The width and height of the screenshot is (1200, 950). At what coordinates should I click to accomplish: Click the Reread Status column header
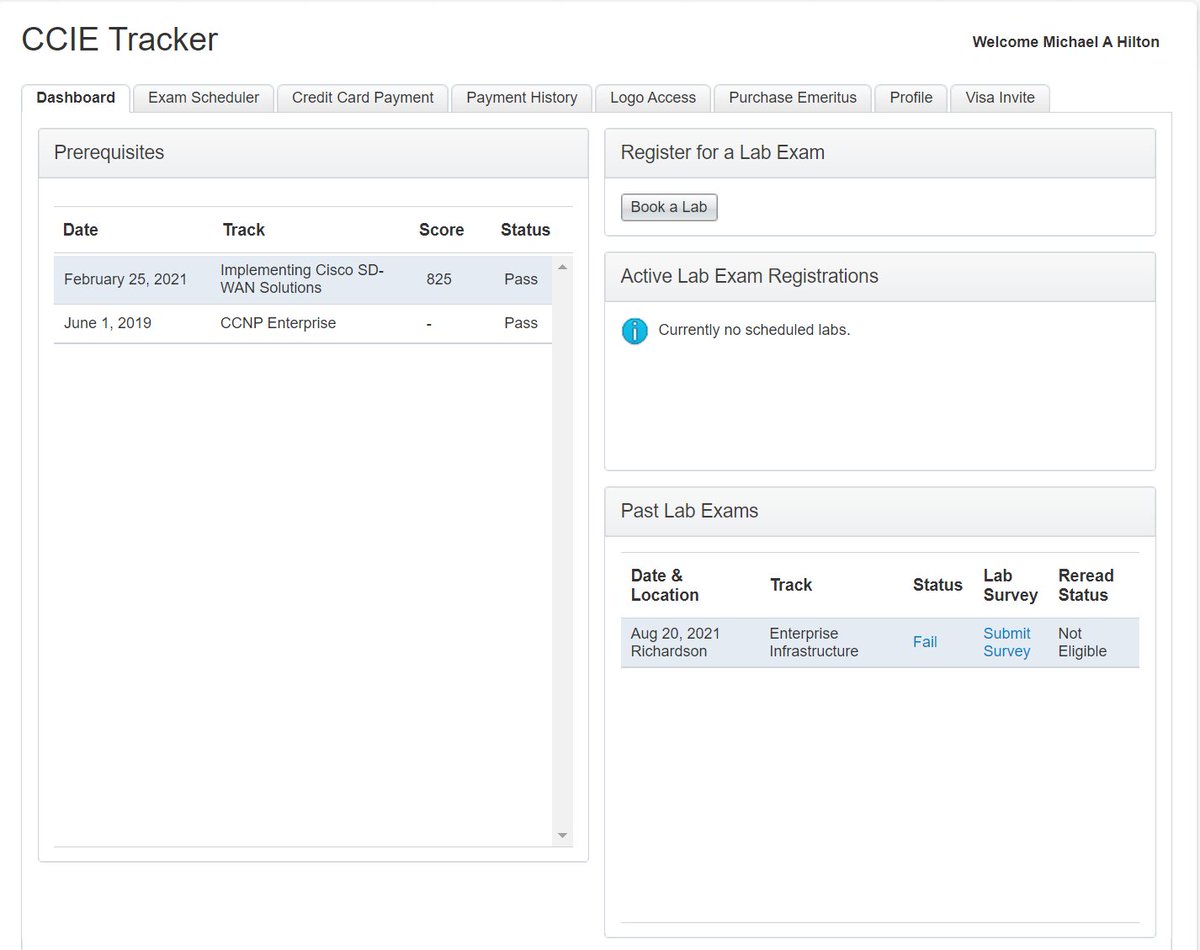[x=1086, y=585]
